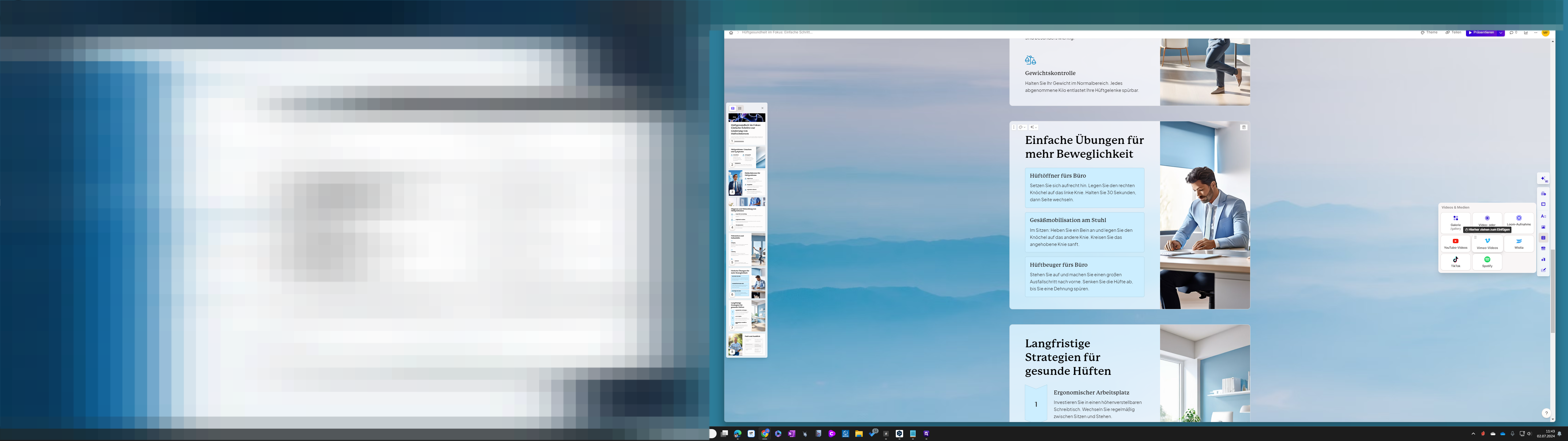Insert a TikTok block
This screenshot has height=441, width=1568.
(1455, 262)
